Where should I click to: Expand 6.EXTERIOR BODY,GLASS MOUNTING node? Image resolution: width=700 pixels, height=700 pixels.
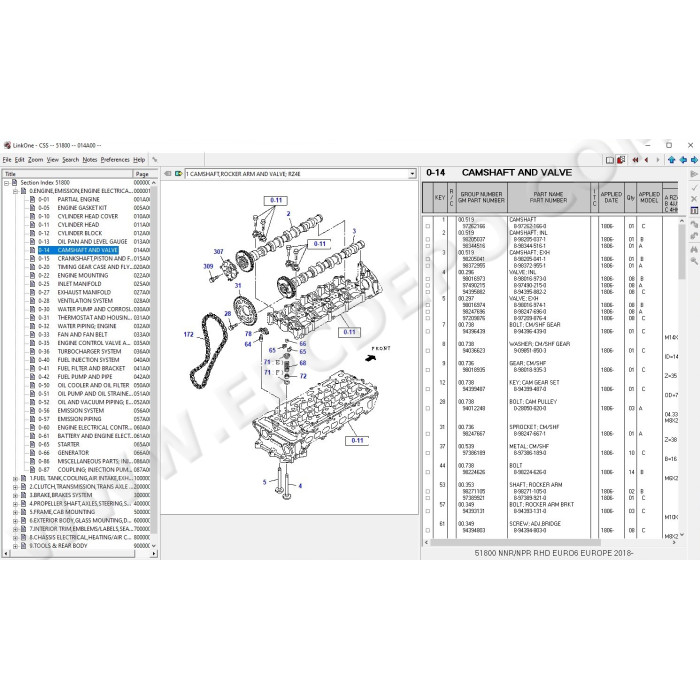click(15, 521)
